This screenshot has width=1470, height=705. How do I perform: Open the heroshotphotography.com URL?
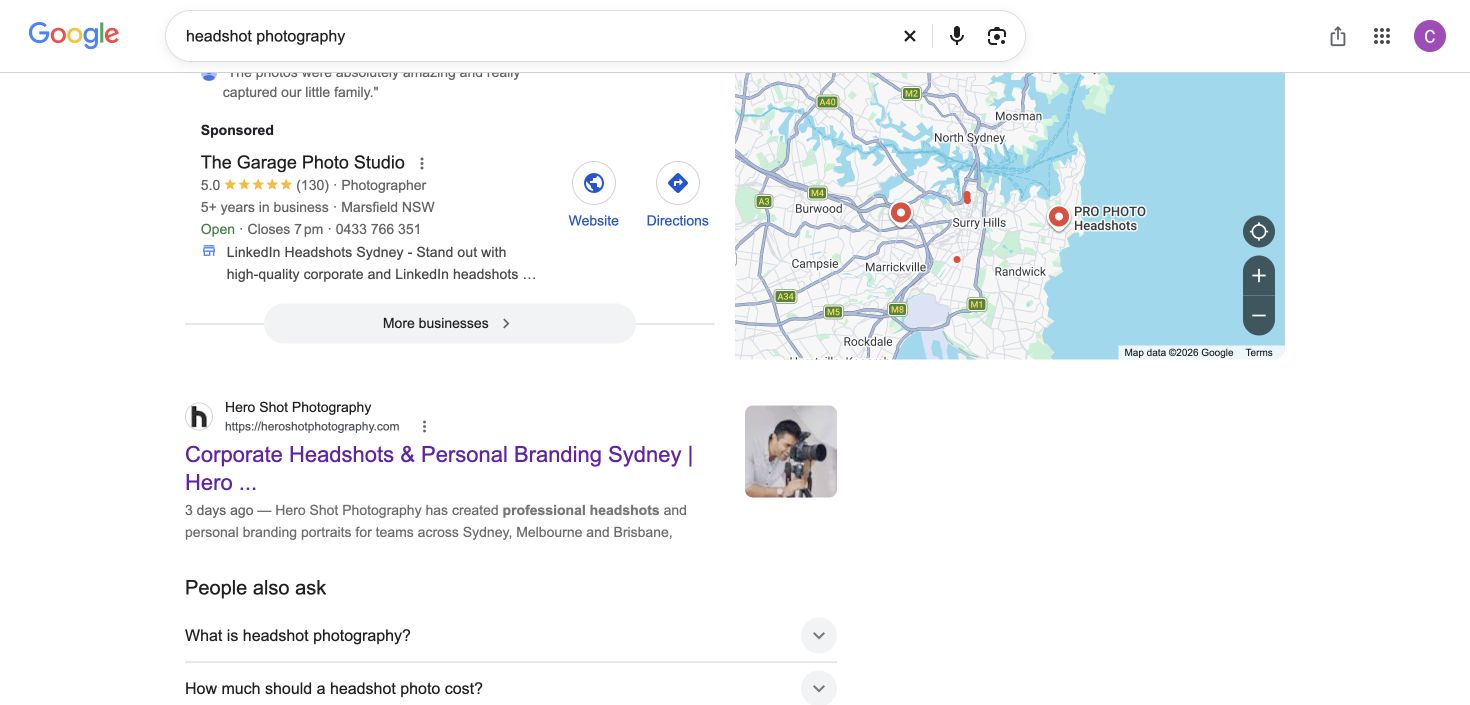(x=312, y=426)
